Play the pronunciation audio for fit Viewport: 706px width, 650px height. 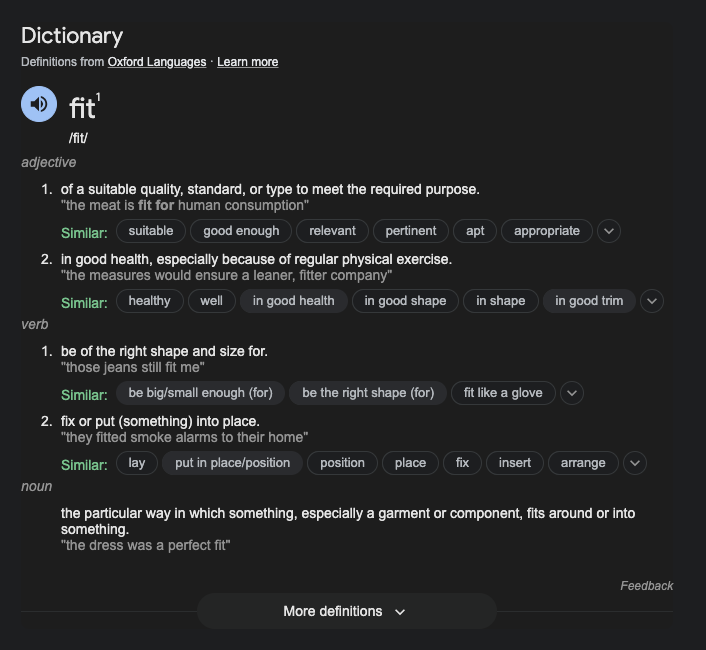39,103
